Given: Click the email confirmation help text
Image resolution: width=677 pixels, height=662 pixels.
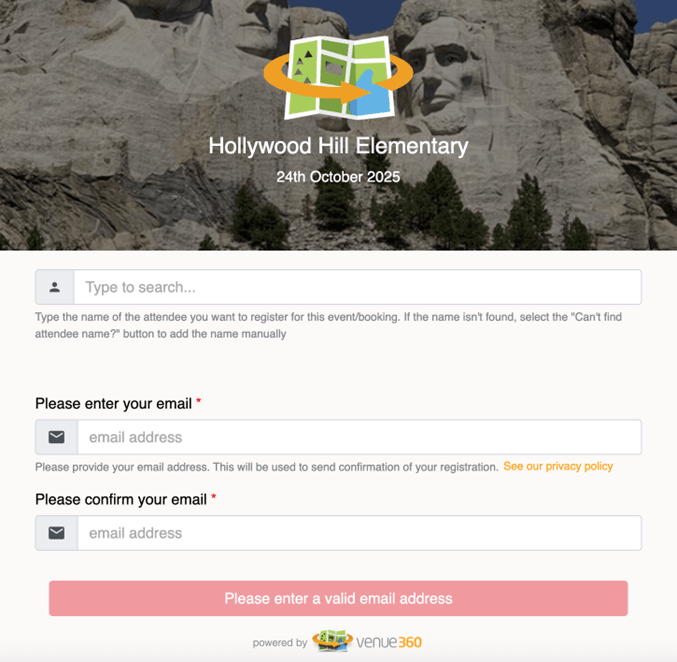Looking at the screenshot, I should (x=267, y=467).
